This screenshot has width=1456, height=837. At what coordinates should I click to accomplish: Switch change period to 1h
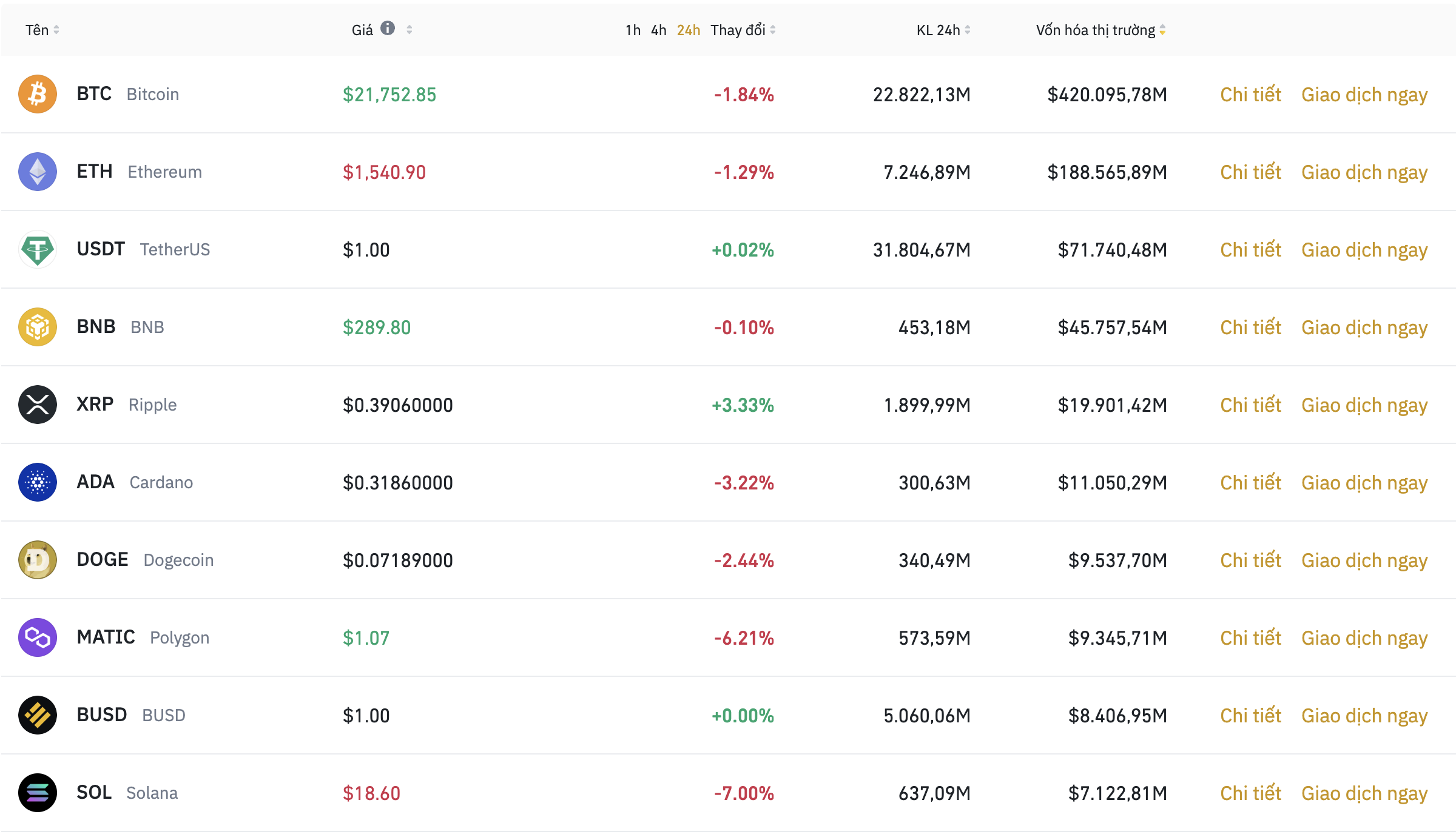click(x=633, y=30)
